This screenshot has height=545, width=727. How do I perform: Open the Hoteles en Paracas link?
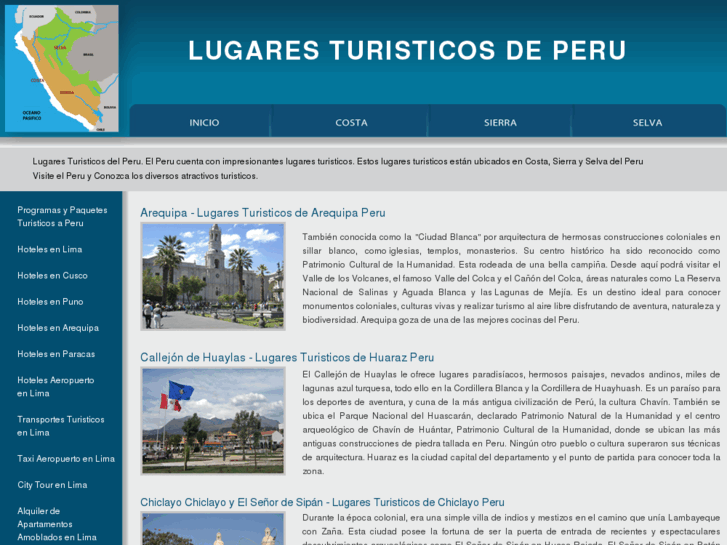(56, 354)
